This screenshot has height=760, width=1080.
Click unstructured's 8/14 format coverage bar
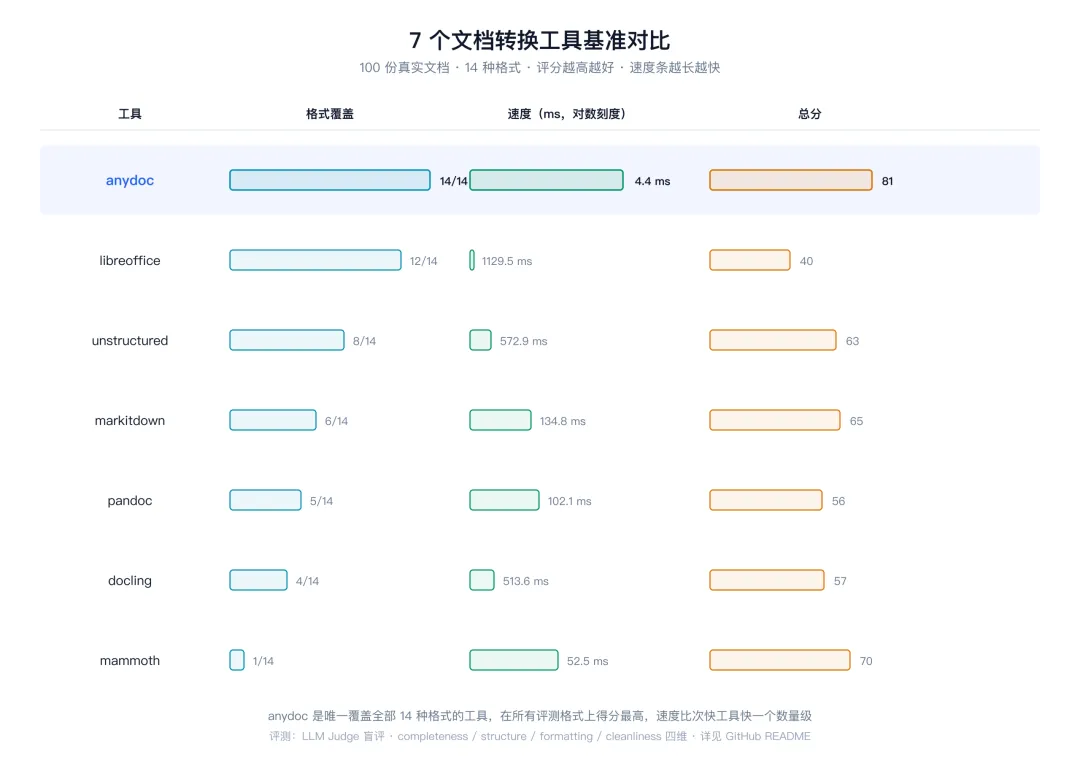click(287, 340)
